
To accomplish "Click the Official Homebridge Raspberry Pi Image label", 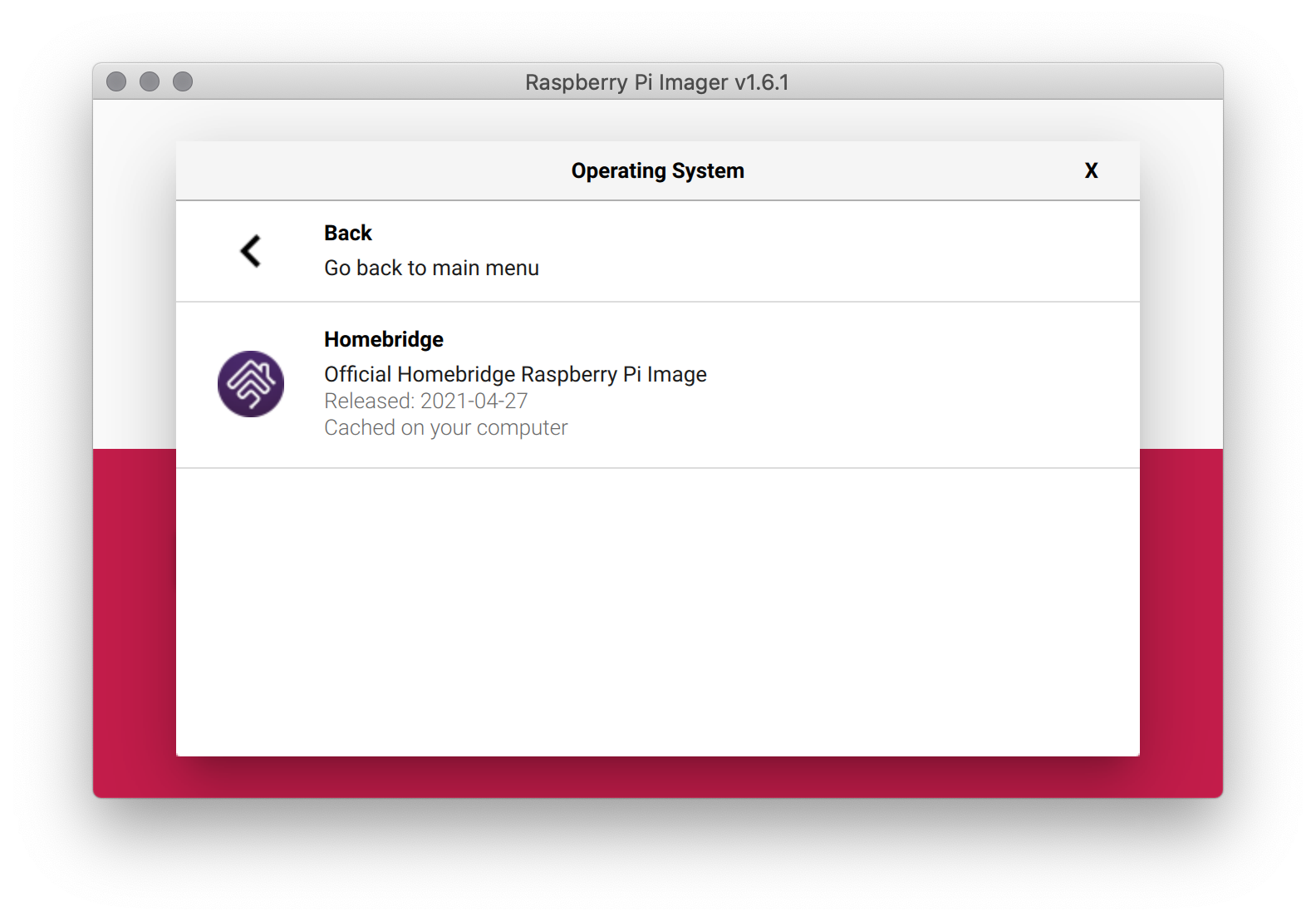I will pos(515,374).
